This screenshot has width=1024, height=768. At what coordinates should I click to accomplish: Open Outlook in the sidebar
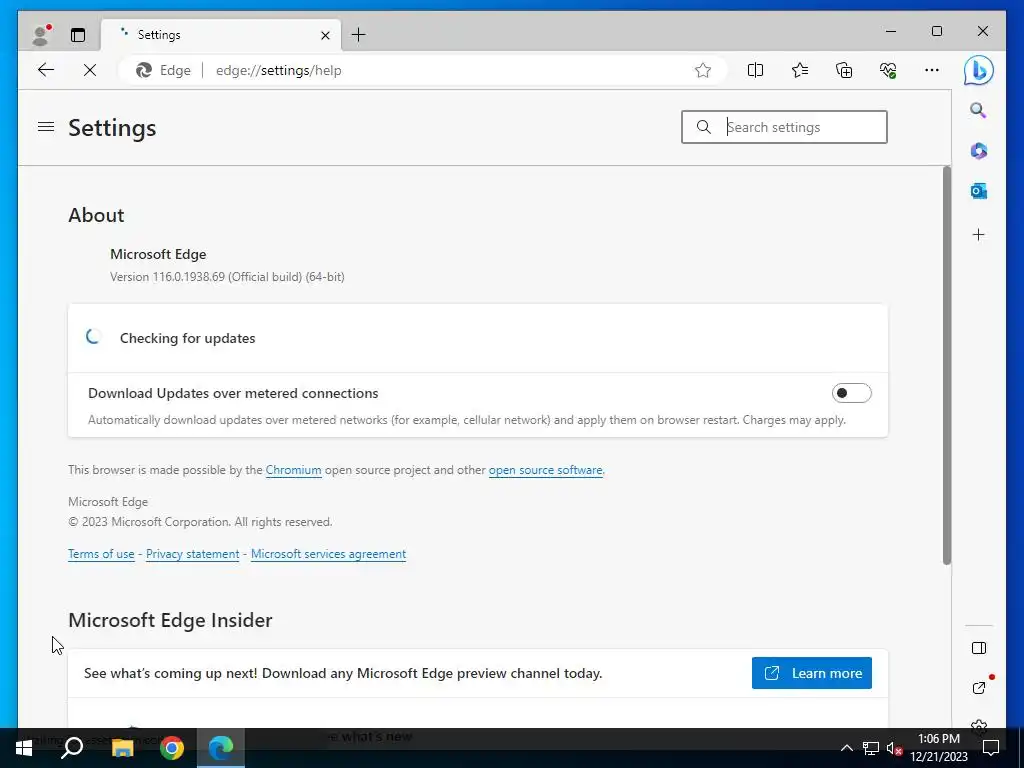tap(978, 191)
